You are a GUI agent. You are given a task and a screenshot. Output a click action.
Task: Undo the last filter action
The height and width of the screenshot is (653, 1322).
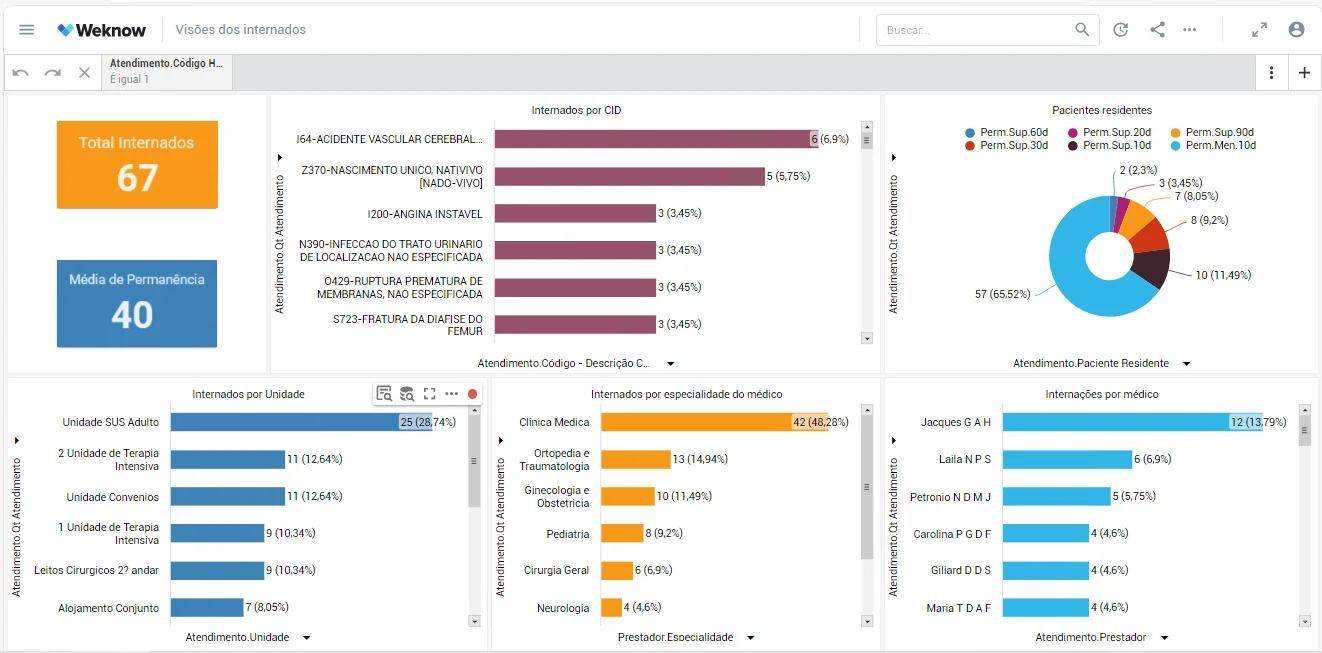[21, 73]
